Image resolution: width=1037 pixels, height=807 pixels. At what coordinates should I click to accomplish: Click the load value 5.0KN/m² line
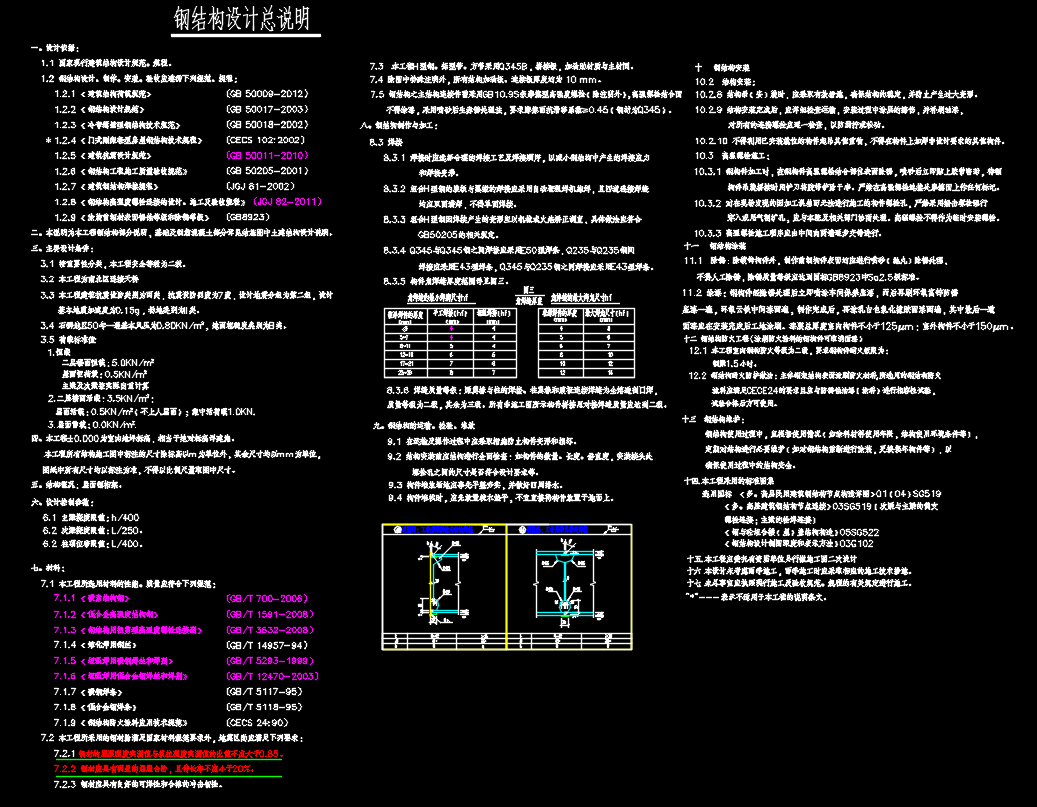pyautogui.click(x=108, y=363)
